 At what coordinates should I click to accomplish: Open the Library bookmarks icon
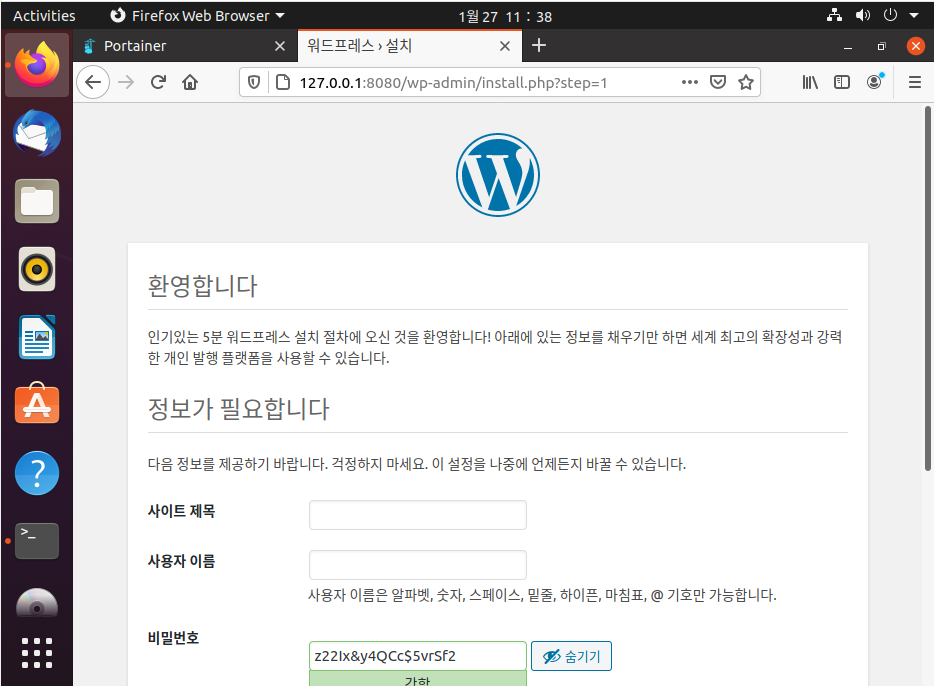[x=810, y=82]
